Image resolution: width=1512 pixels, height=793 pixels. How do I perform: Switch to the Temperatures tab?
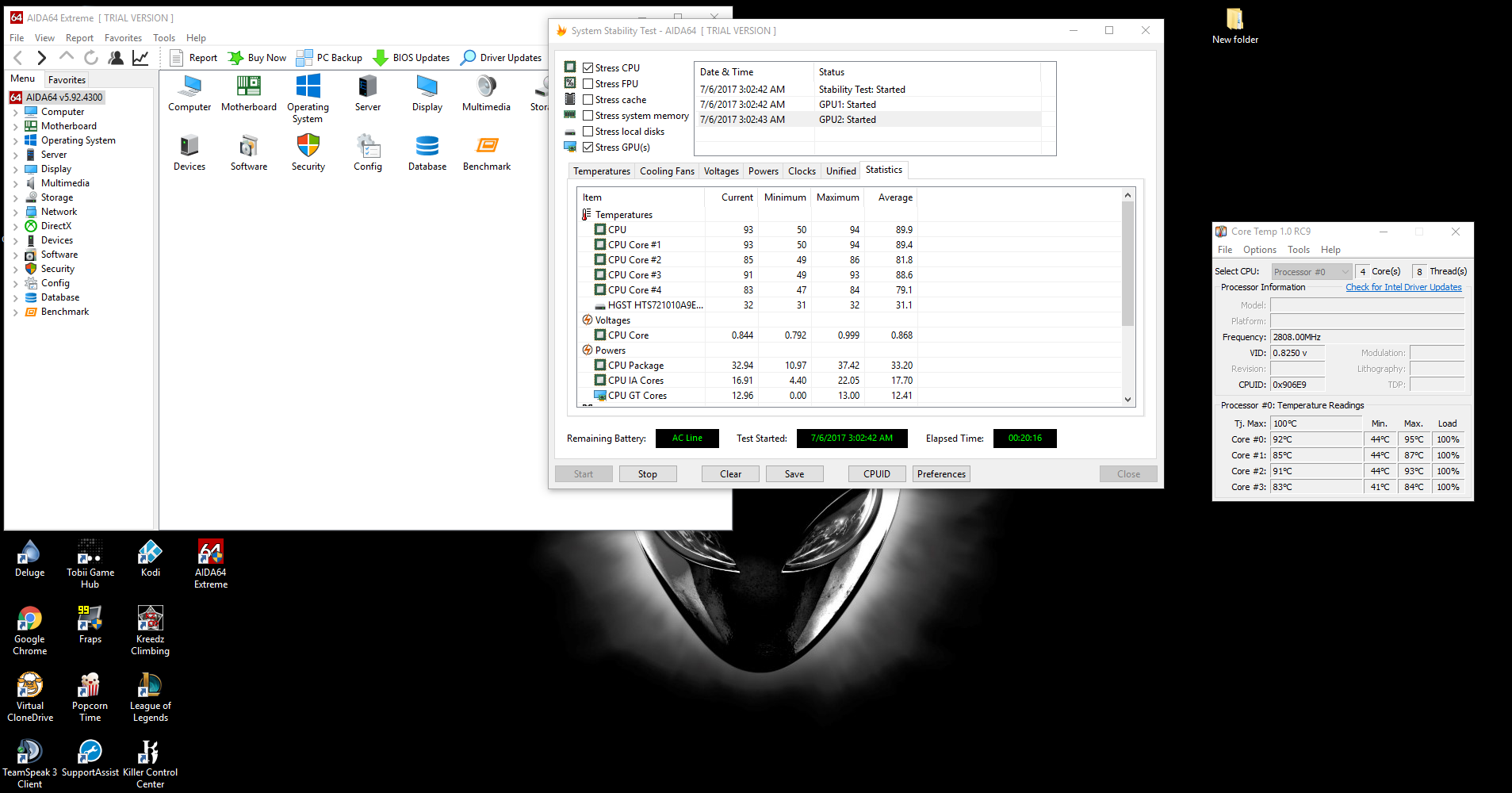point(602,171)
